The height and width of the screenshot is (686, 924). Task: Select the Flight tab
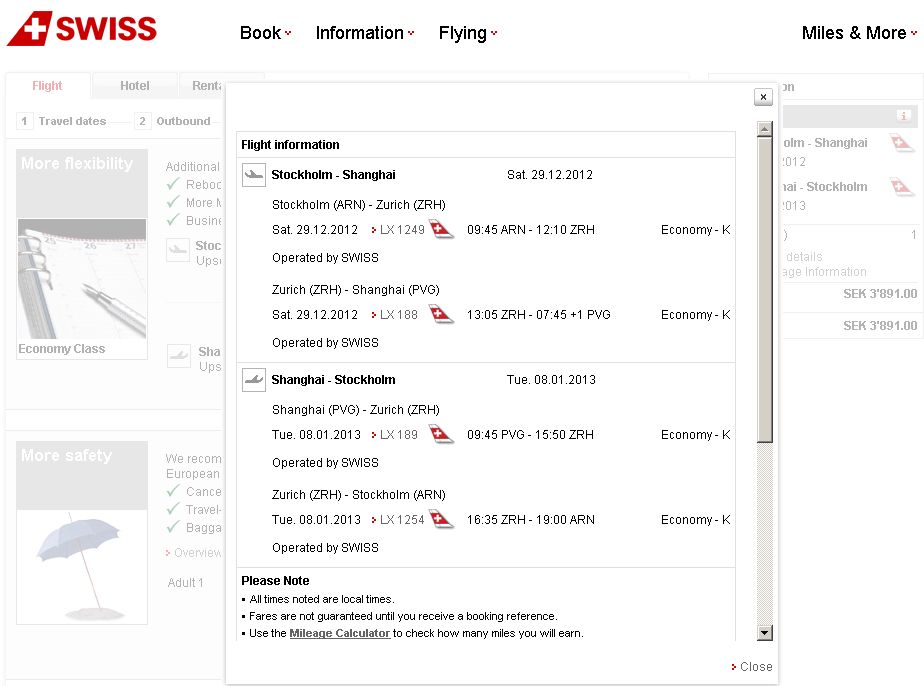pos(47,86)
